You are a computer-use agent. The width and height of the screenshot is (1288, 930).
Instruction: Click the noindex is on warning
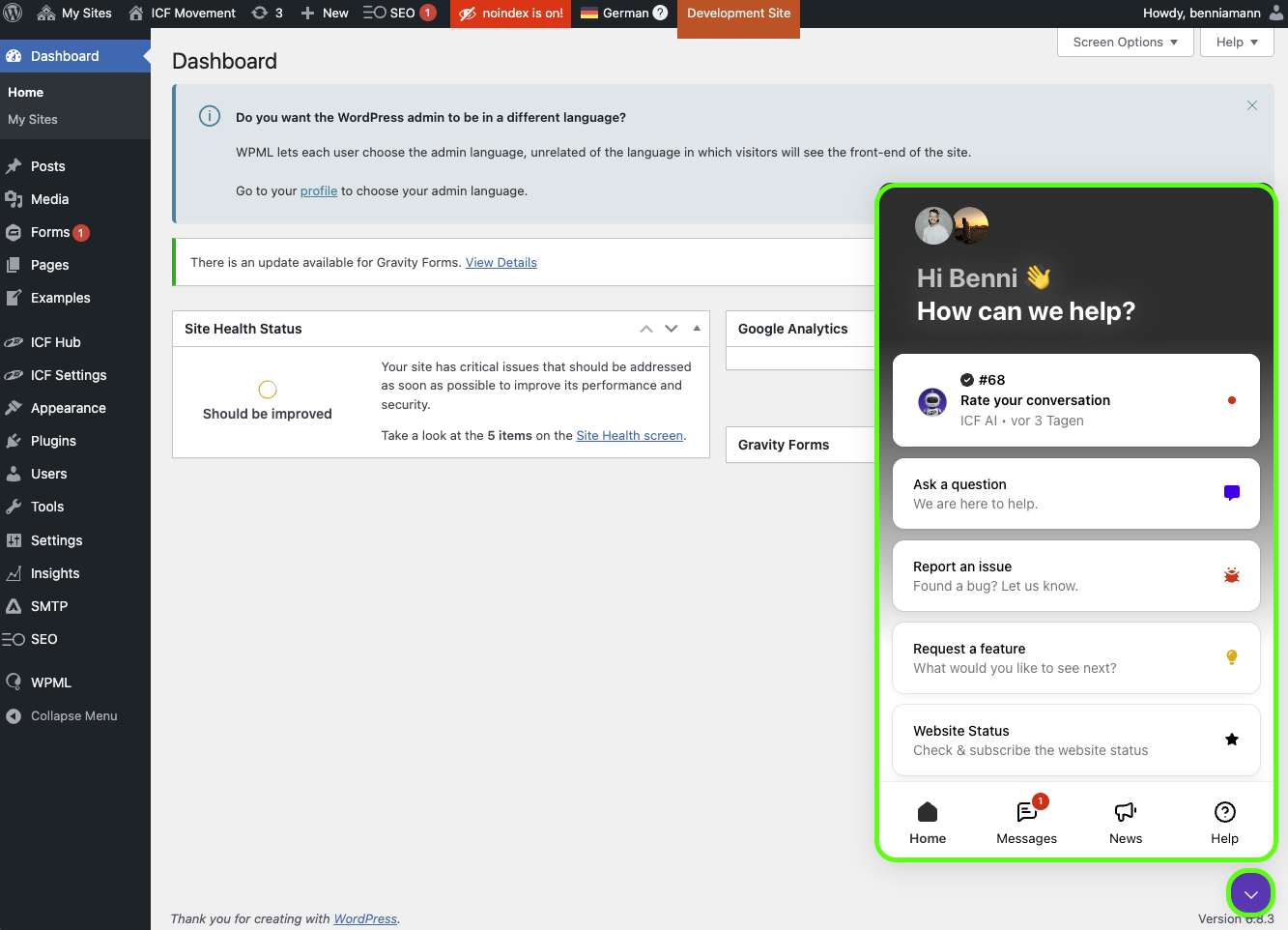tap(510, 14)
